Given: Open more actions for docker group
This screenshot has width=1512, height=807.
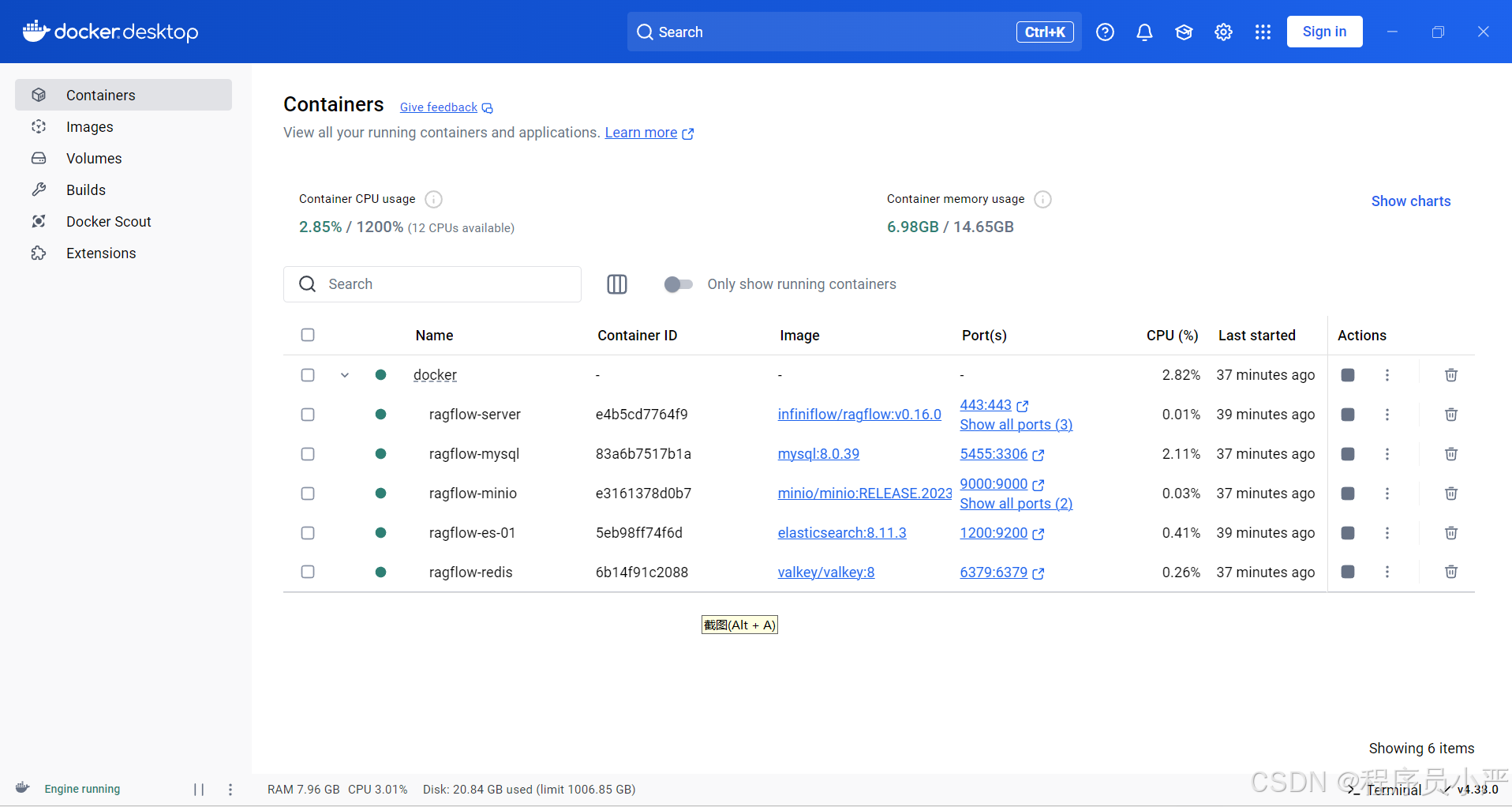Looking at the screenshot, I should (1387, 375).
